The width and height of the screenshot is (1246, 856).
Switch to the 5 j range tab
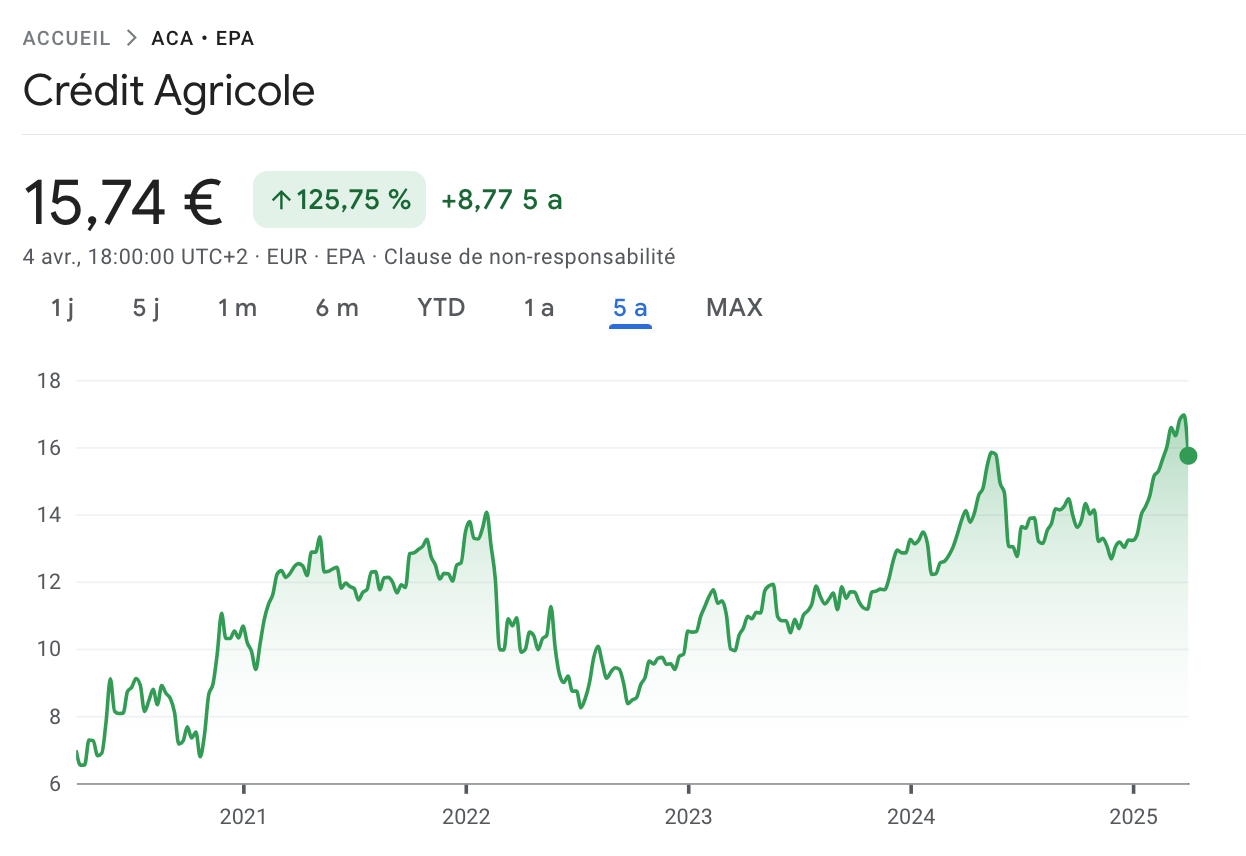point(146,307)
